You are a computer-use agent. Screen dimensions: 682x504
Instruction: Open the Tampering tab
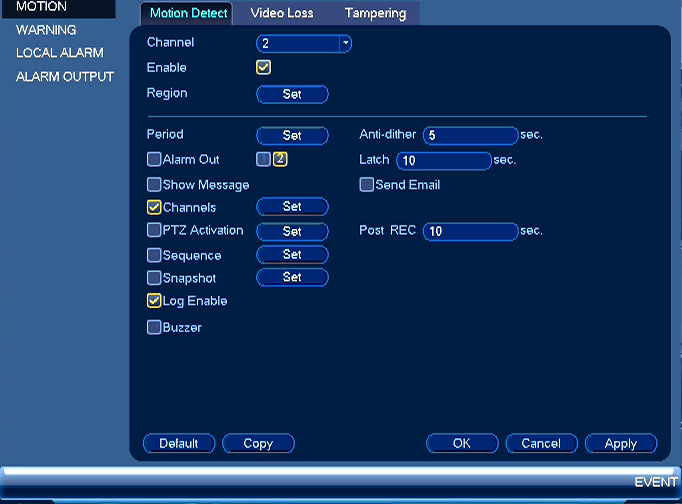pyautogui.click(x=375, y=13)
